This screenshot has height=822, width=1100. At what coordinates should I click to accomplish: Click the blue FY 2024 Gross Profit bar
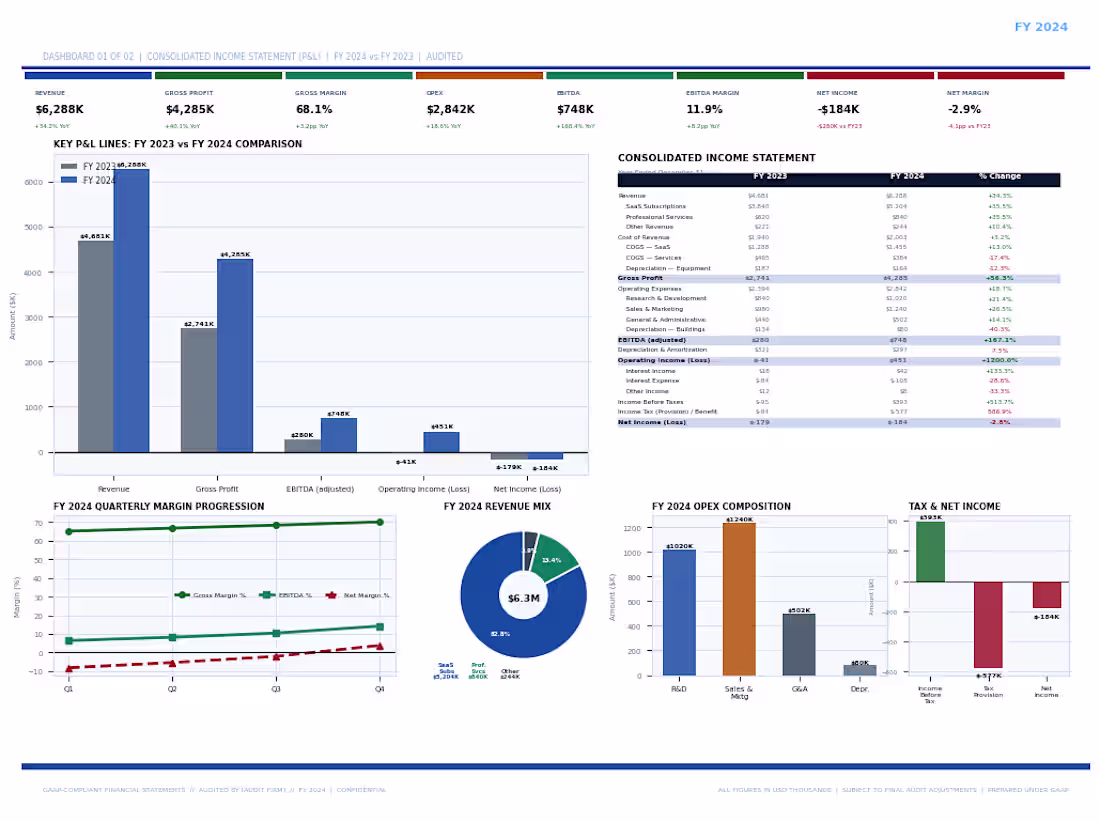pos(235,356)
